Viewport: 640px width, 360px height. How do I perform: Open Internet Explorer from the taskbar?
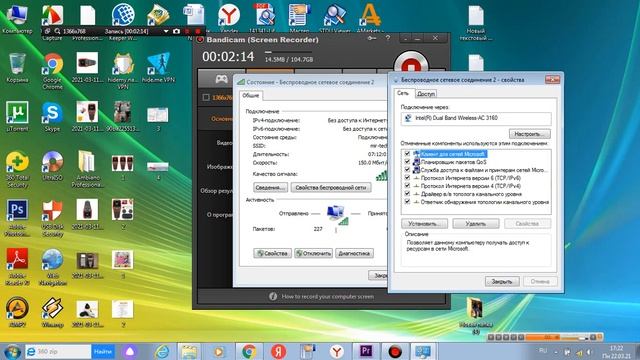point(162,351)
